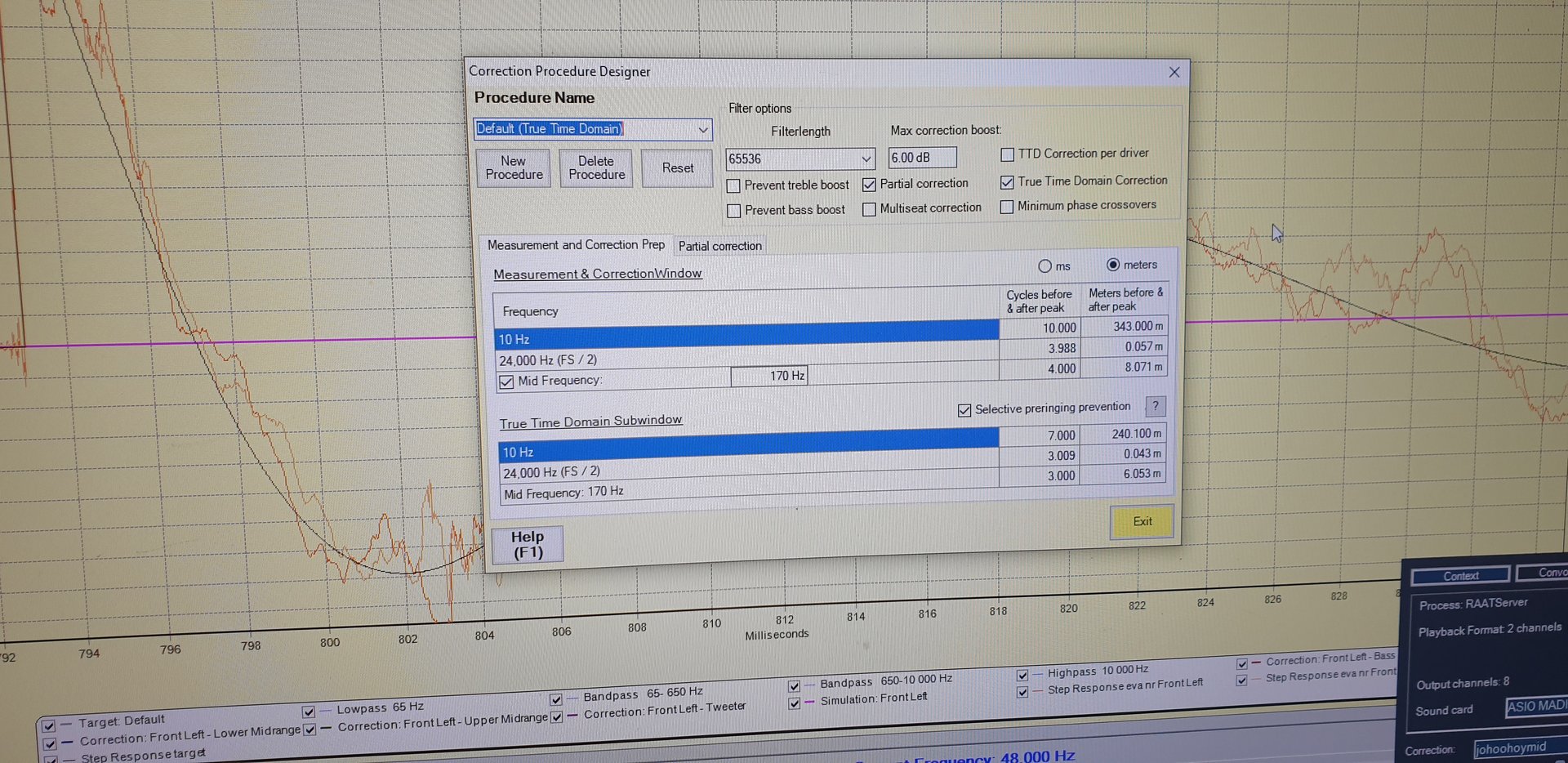Enable Multiseat correction checkbox
This screenshot has width=1568, height=763.
point(869,209)
